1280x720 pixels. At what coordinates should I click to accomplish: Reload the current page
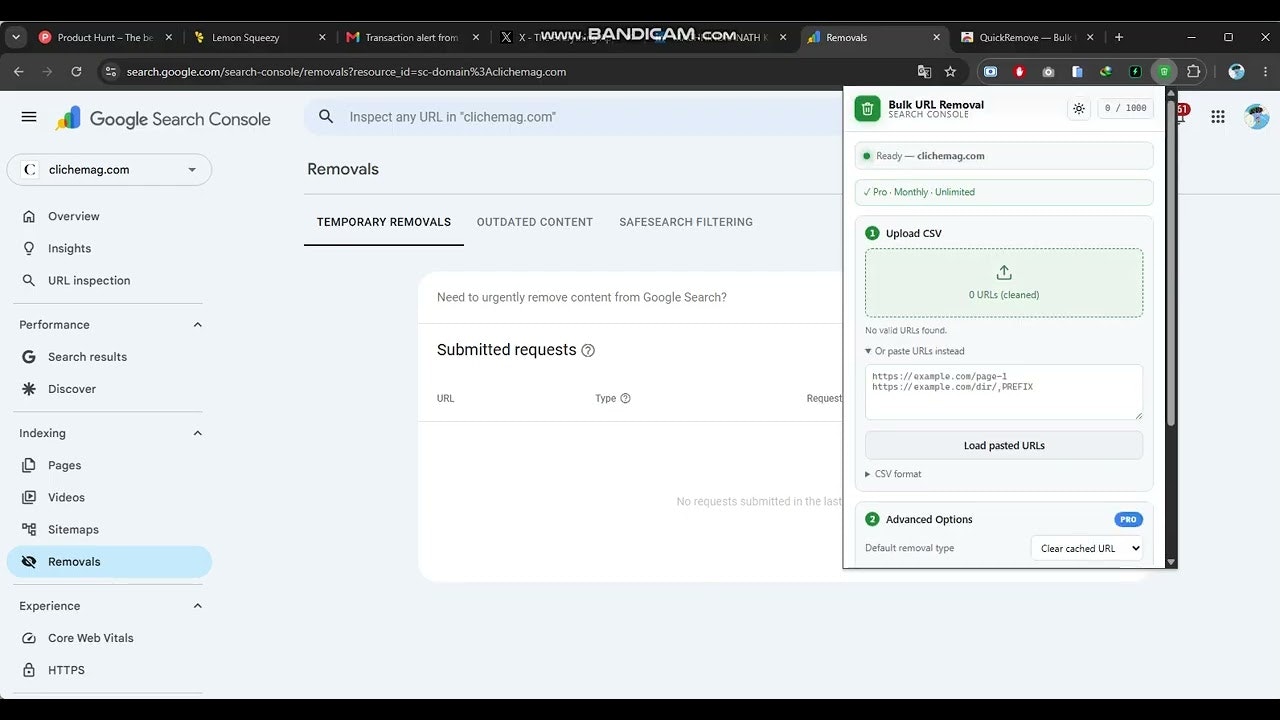point(76,72)
